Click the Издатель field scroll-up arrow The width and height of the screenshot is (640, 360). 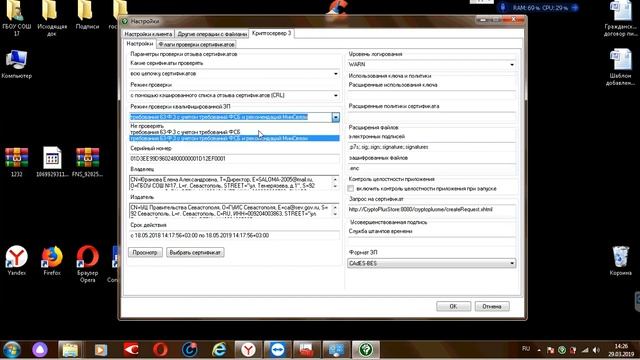[x=336, y=207]
